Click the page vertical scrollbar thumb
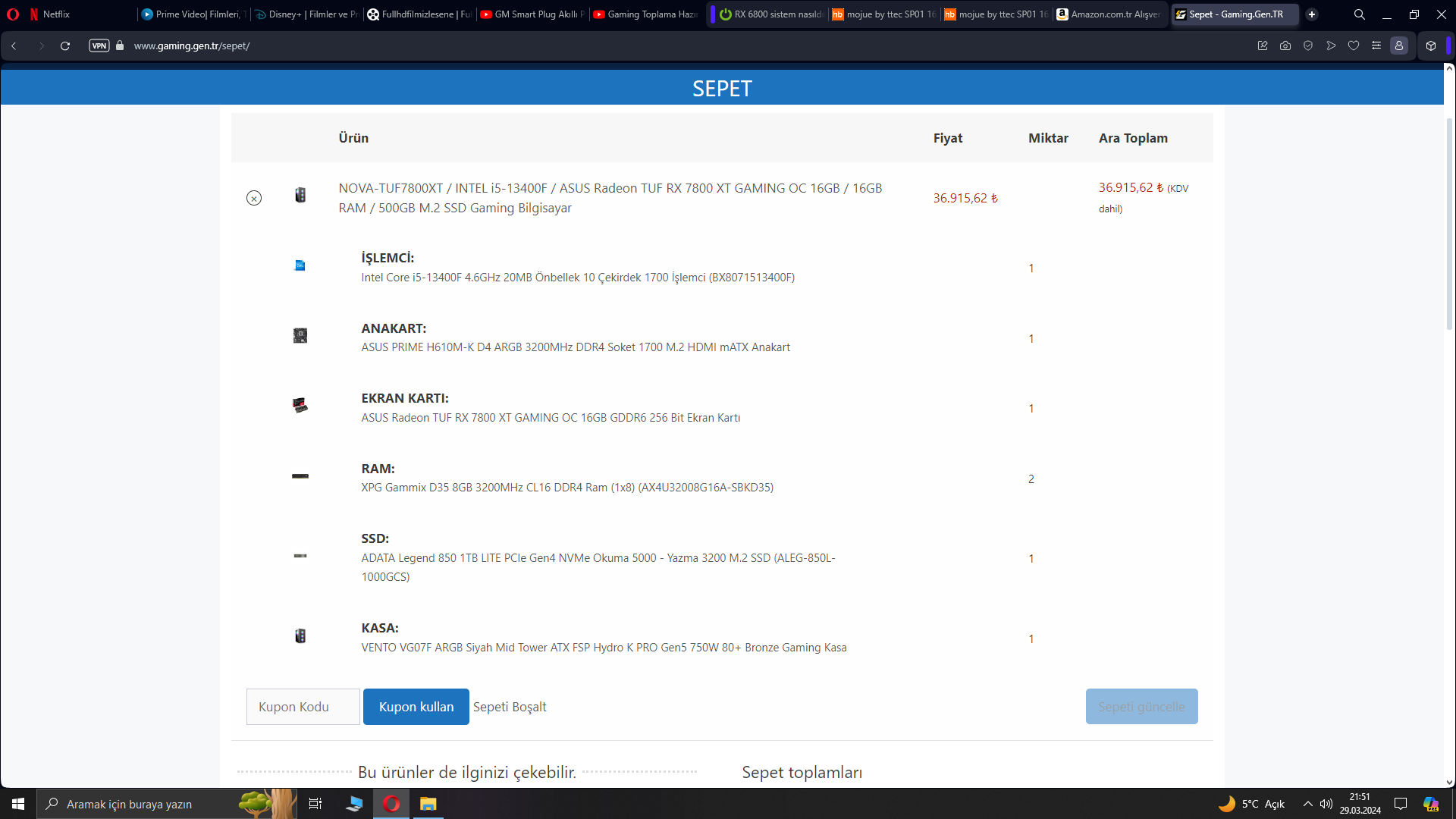 (1449, 224)
